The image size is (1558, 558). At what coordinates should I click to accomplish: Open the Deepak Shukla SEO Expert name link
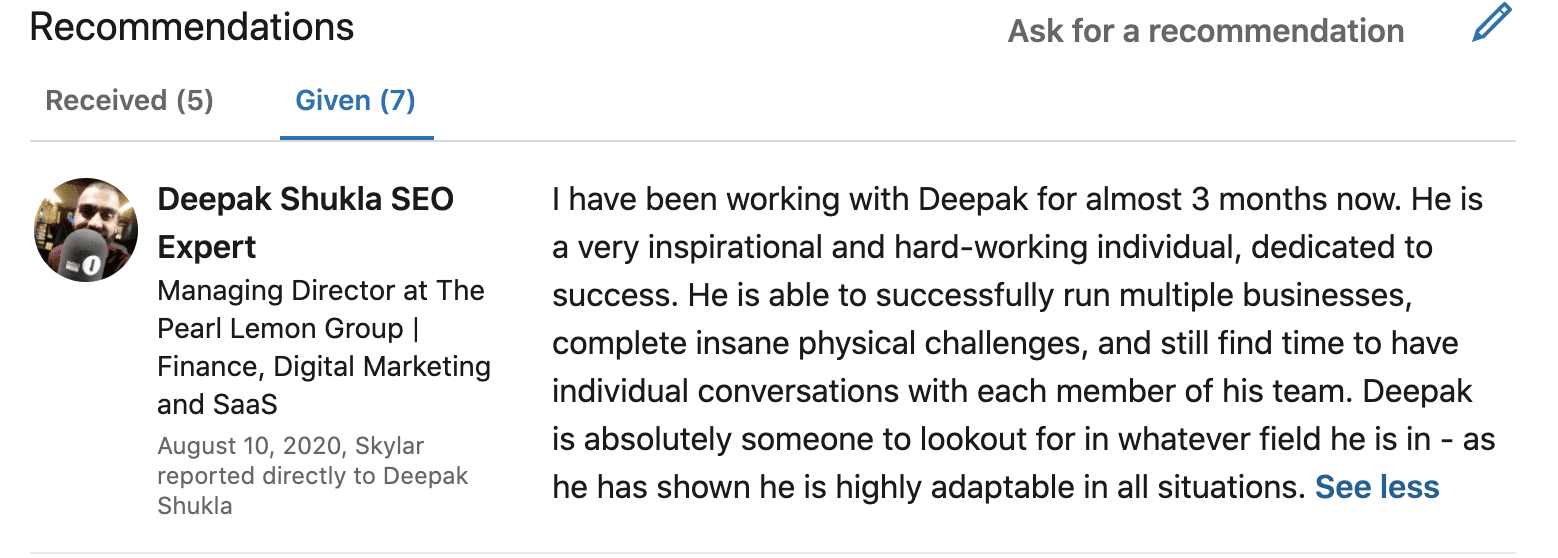[x=306, y=223]
